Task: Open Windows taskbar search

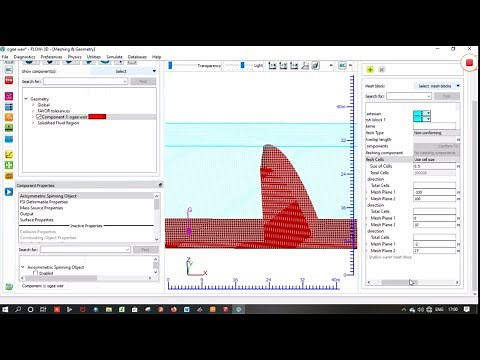Action: [x=18, y=309]
